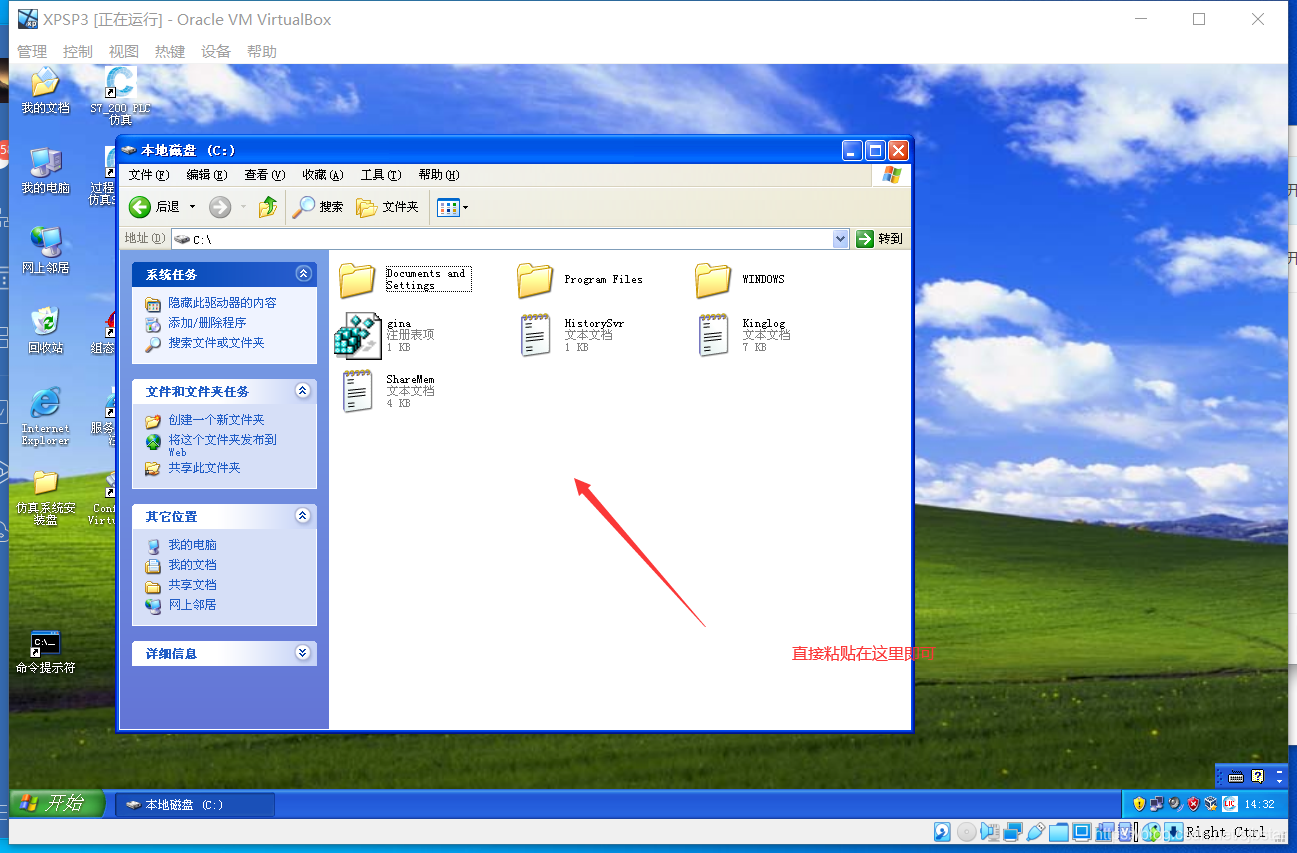
Task: Click 将这个文件夹发布到 Web link
Action: (222, 445)
